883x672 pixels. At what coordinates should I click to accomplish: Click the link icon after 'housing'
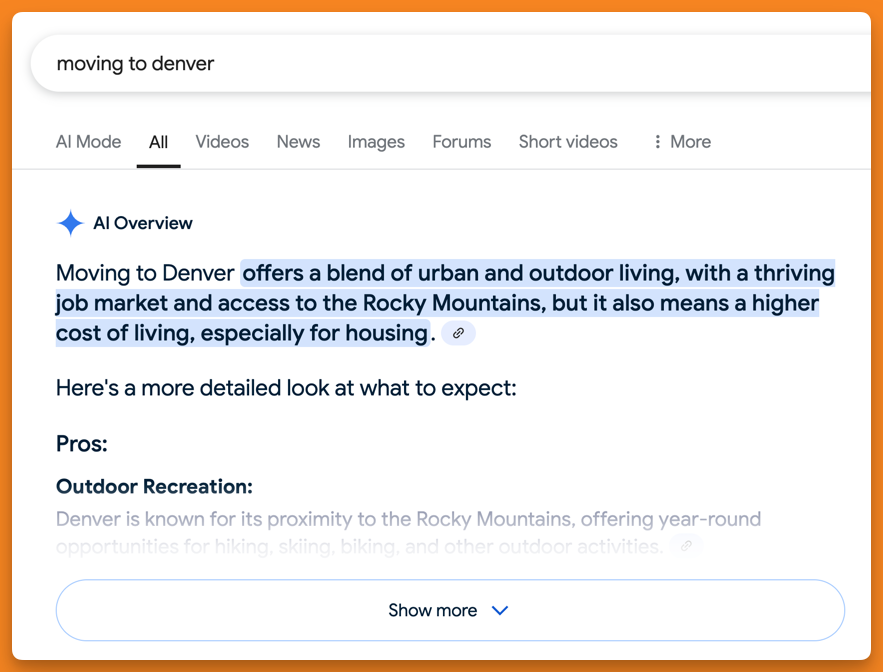[x=458, y=333]
